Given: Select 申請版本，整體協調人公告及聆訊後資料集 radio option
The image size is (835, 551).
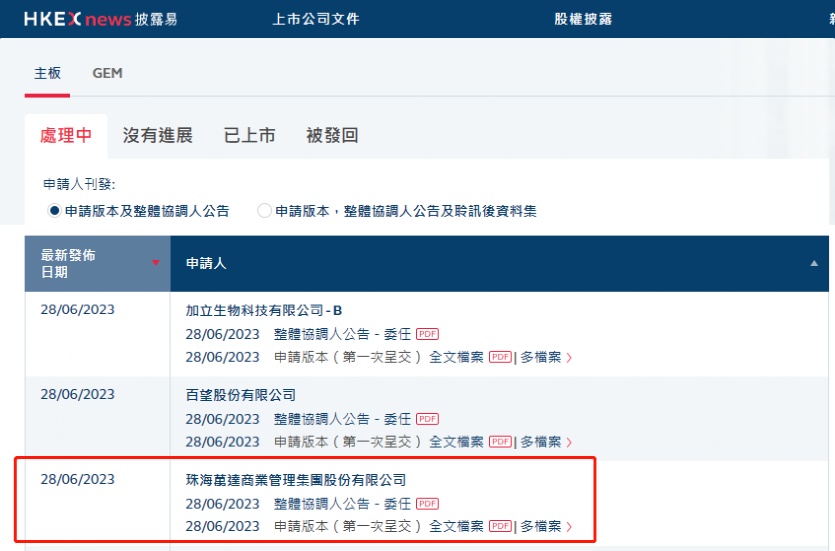Looking at the screenshot, I should point(264,211).
